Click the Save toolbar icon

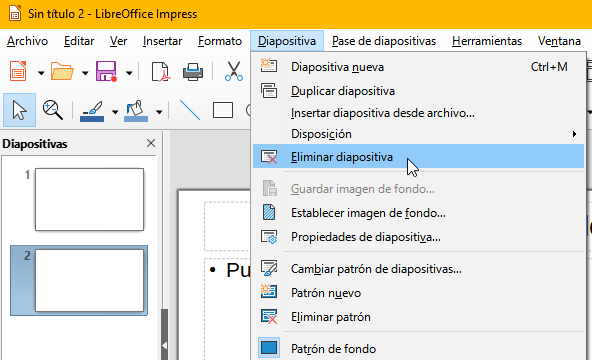coord(106,72)
